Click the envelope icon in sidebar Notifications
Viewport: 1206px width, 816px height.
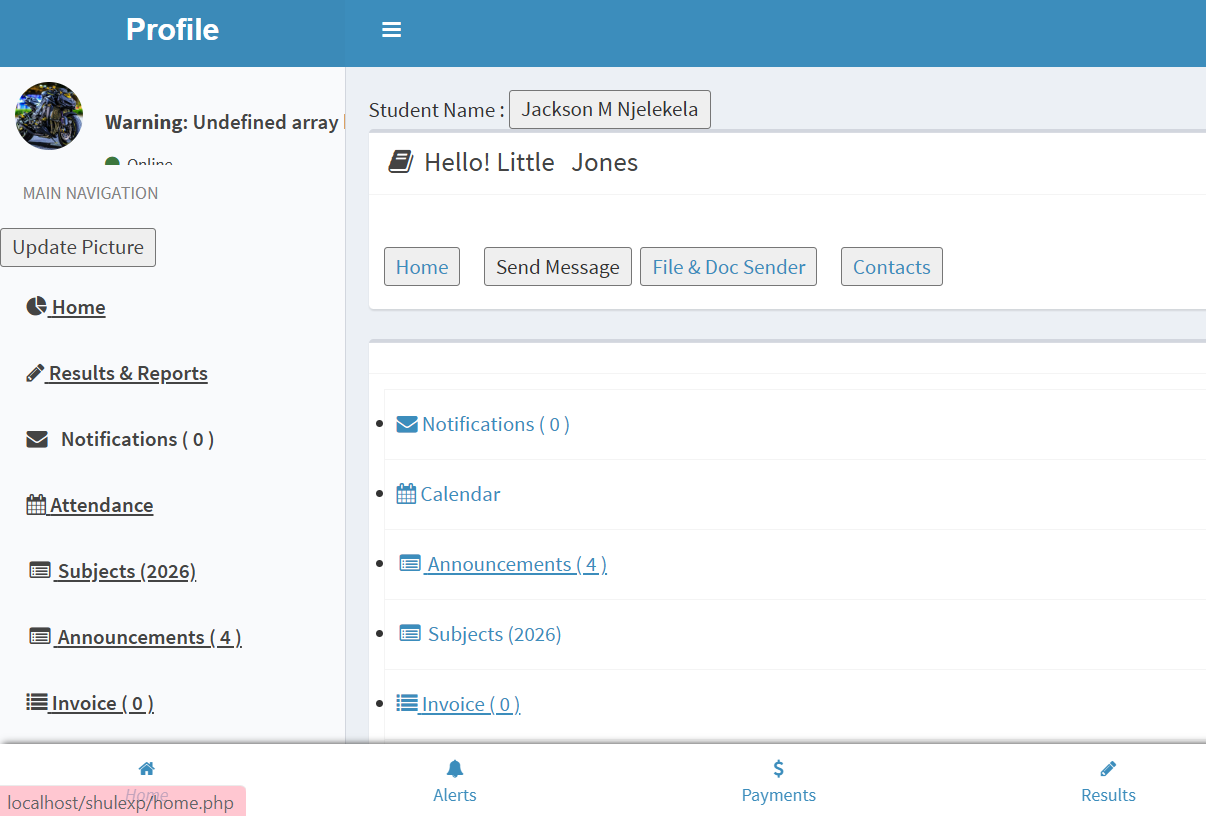37,439
